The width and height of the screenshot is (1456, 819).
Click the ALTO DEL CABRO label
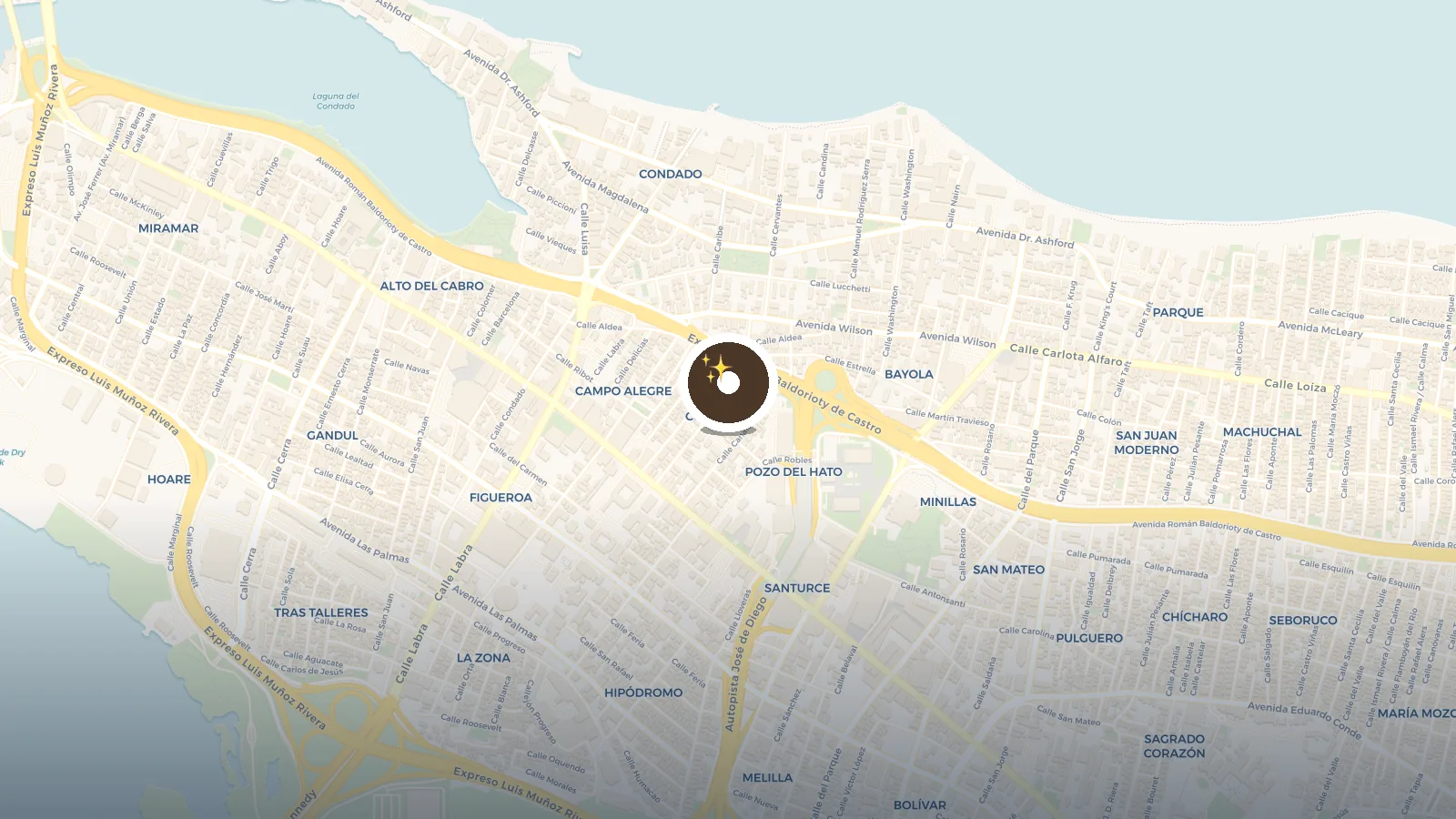432,286
